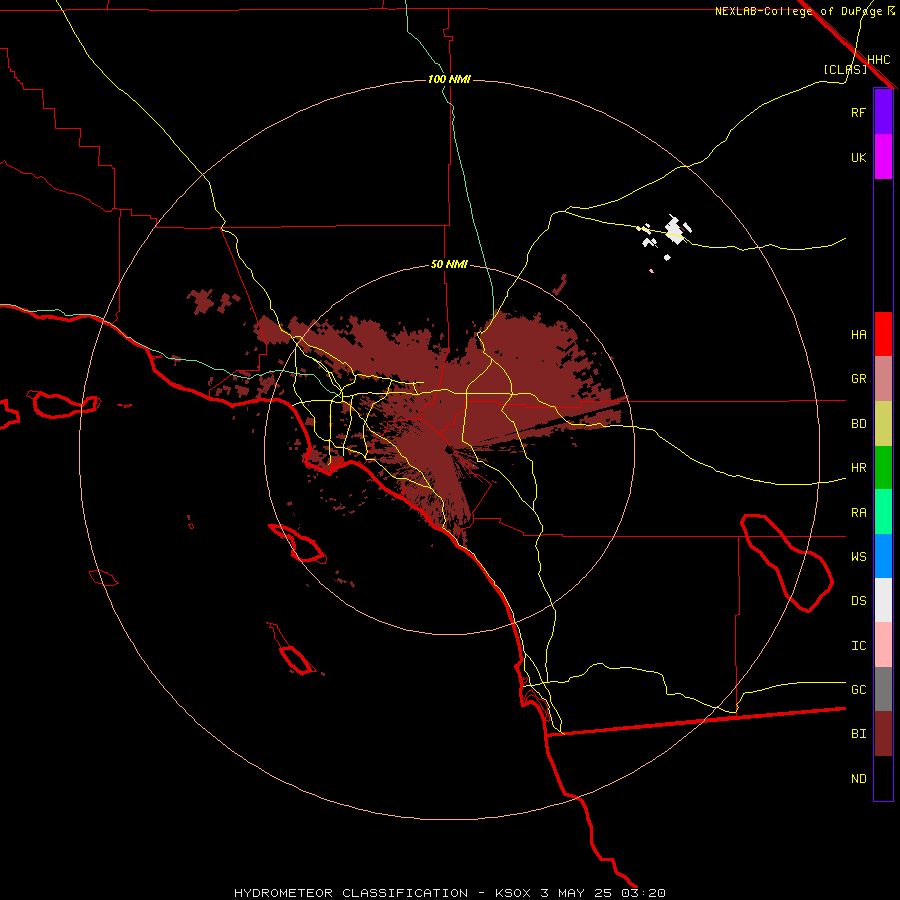Click the 'NEXLAB-College of DuPage' credit text
Viewport: 900px width, 900px height.
[798, 11]
